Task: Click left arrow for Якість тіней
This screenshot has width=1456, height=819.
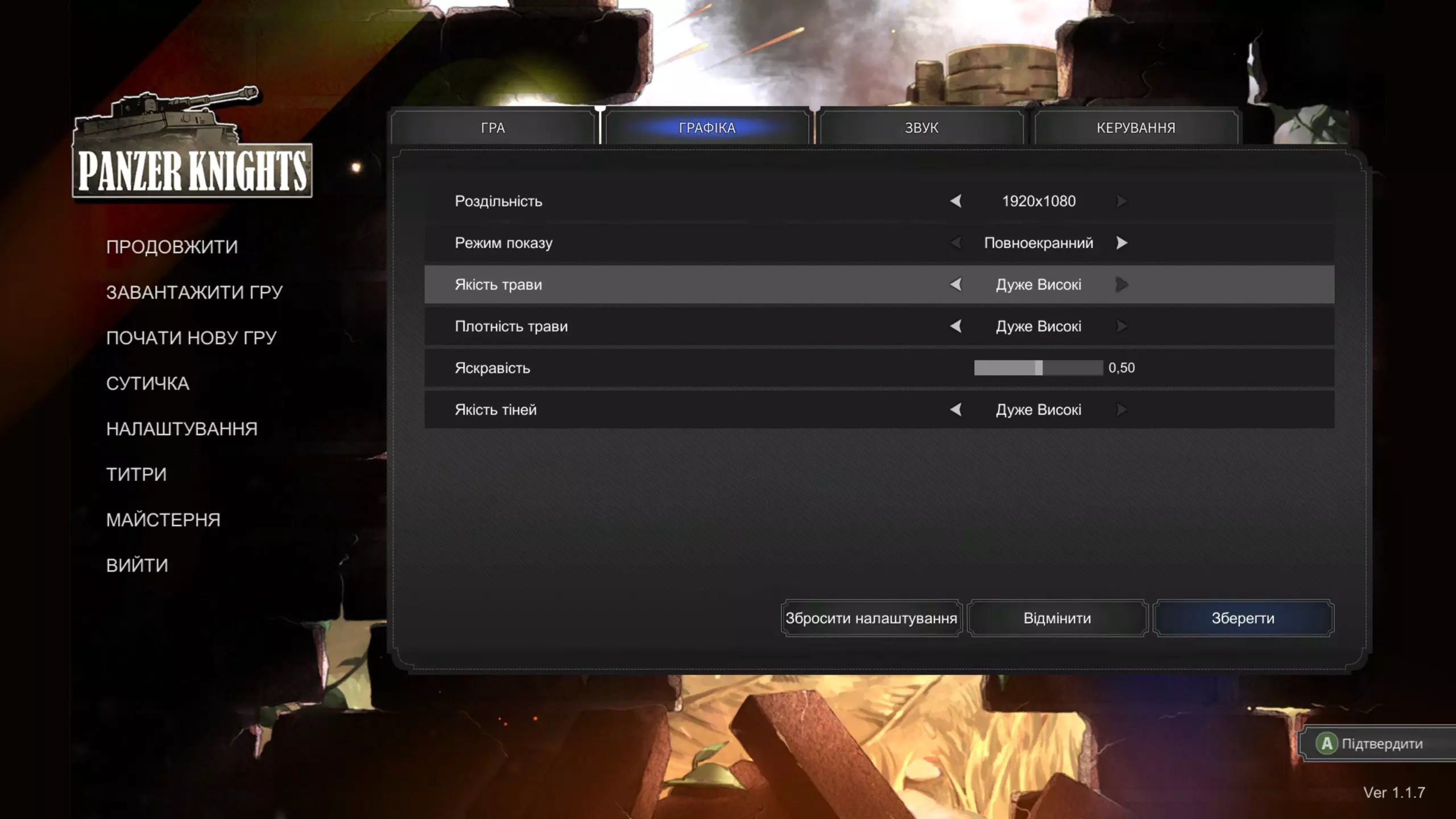Action: click(955, 409)
